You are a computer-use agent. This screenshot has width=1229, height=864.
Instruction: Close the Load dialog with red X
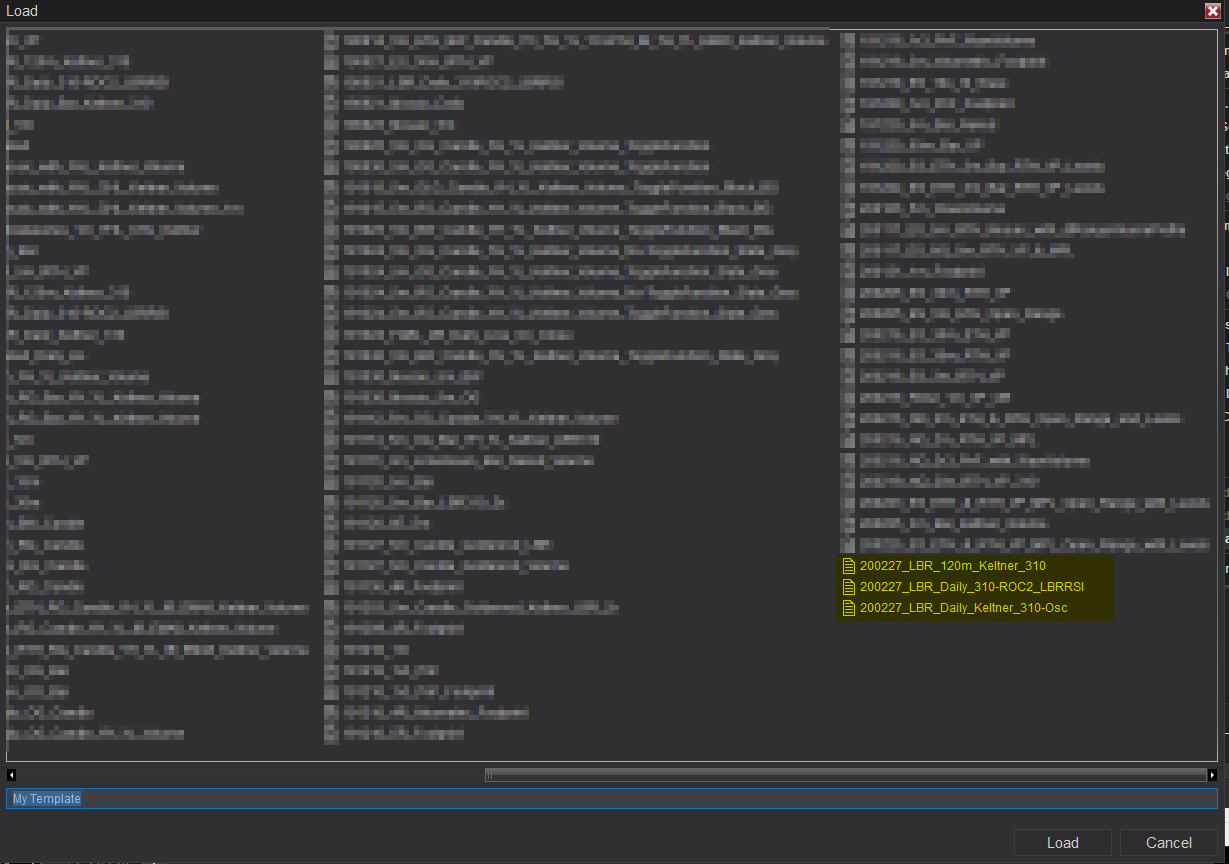(1212, 11)
